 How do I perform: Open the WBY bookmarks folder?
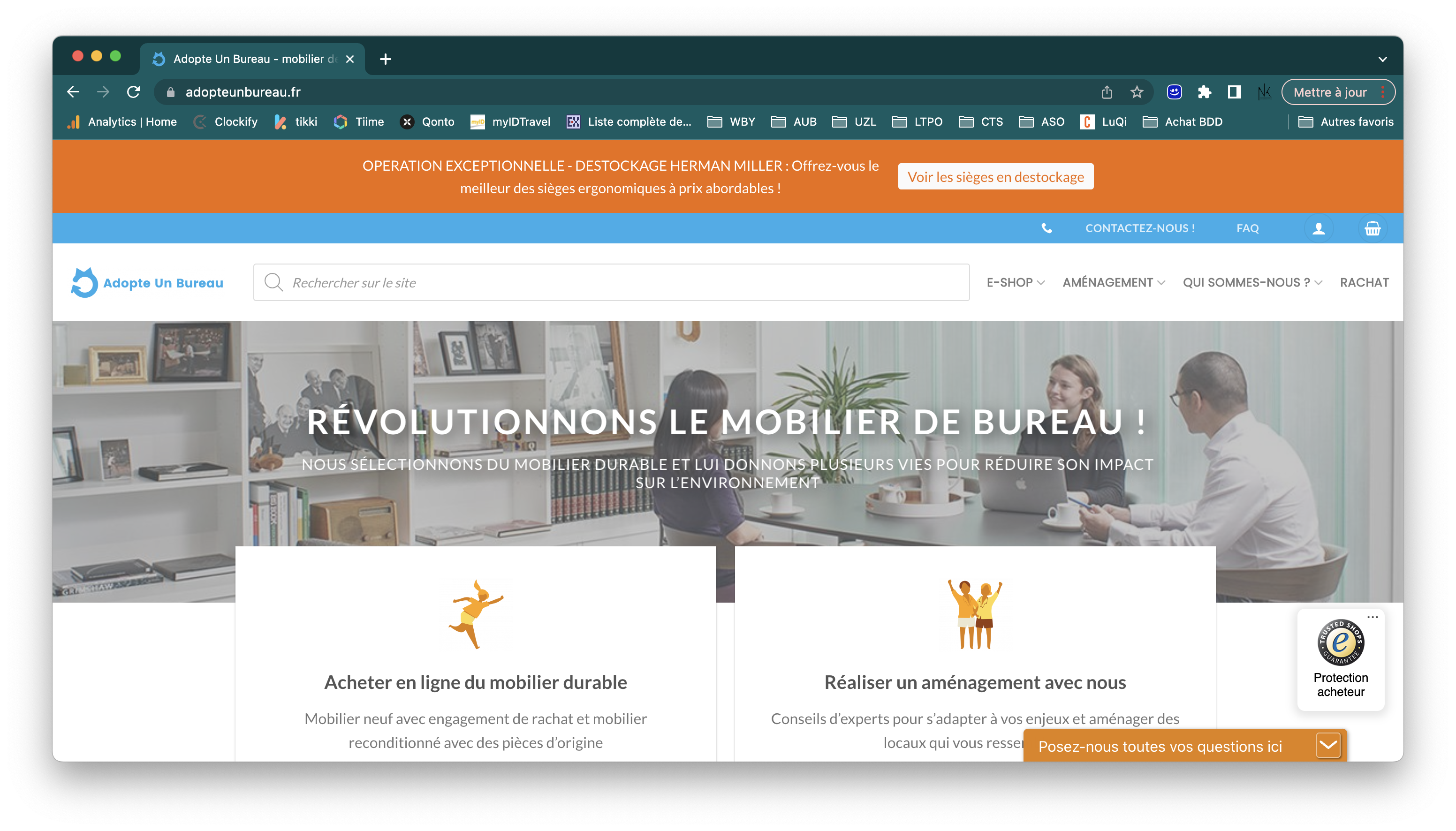click(731, 121)
